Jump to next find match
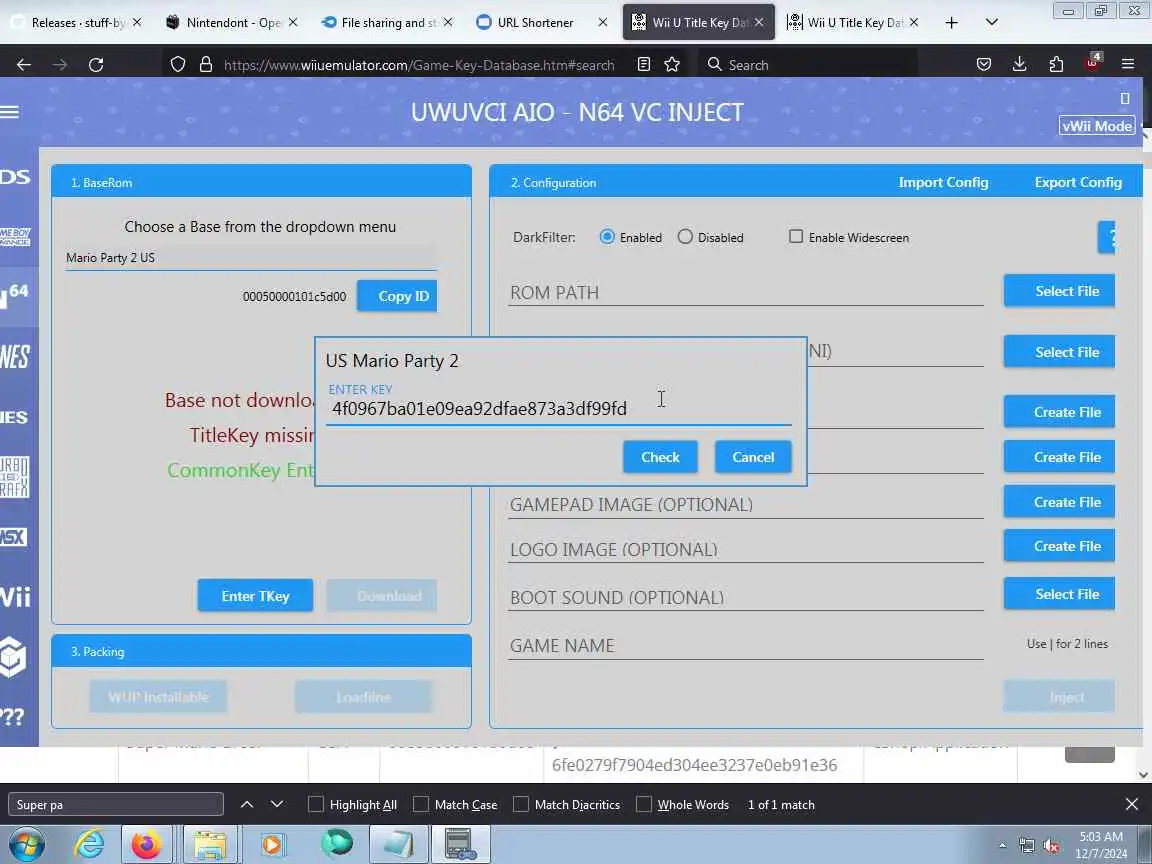Viewport: 1152px width, 864px height. [x=277, y=804]
